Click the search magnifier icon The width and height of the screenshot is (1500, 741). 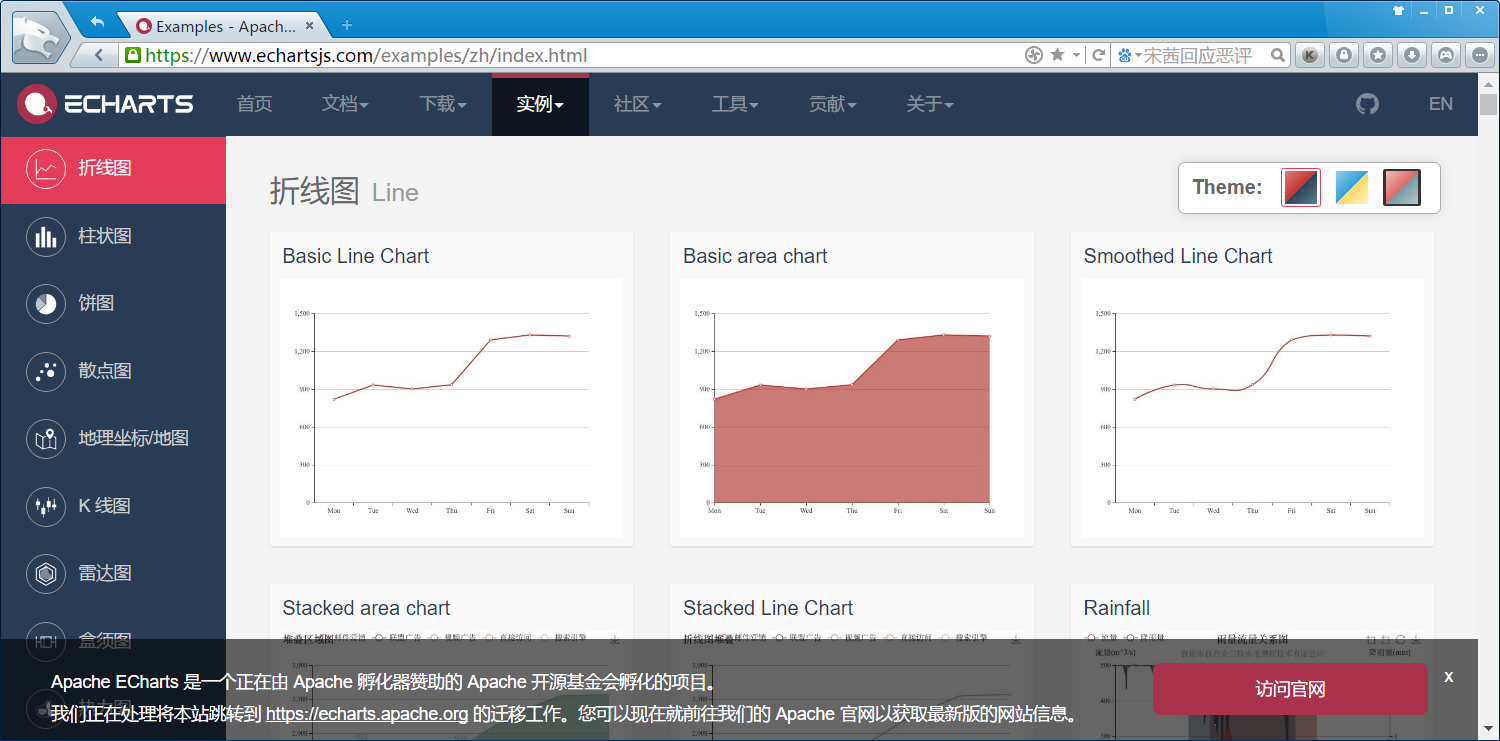click(x=1278, y=56)
